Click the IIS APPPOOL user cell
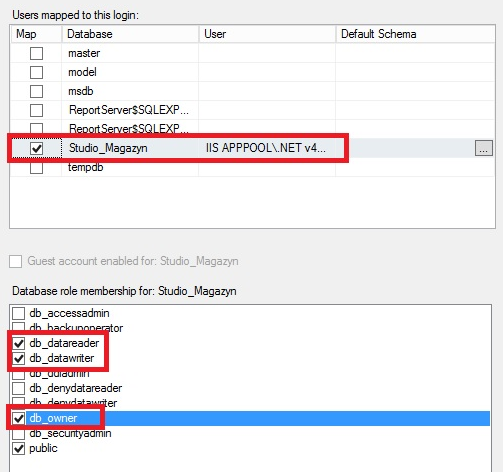This screenshot has width=503, height=472. pyautogui.click(x=265, y=148)
